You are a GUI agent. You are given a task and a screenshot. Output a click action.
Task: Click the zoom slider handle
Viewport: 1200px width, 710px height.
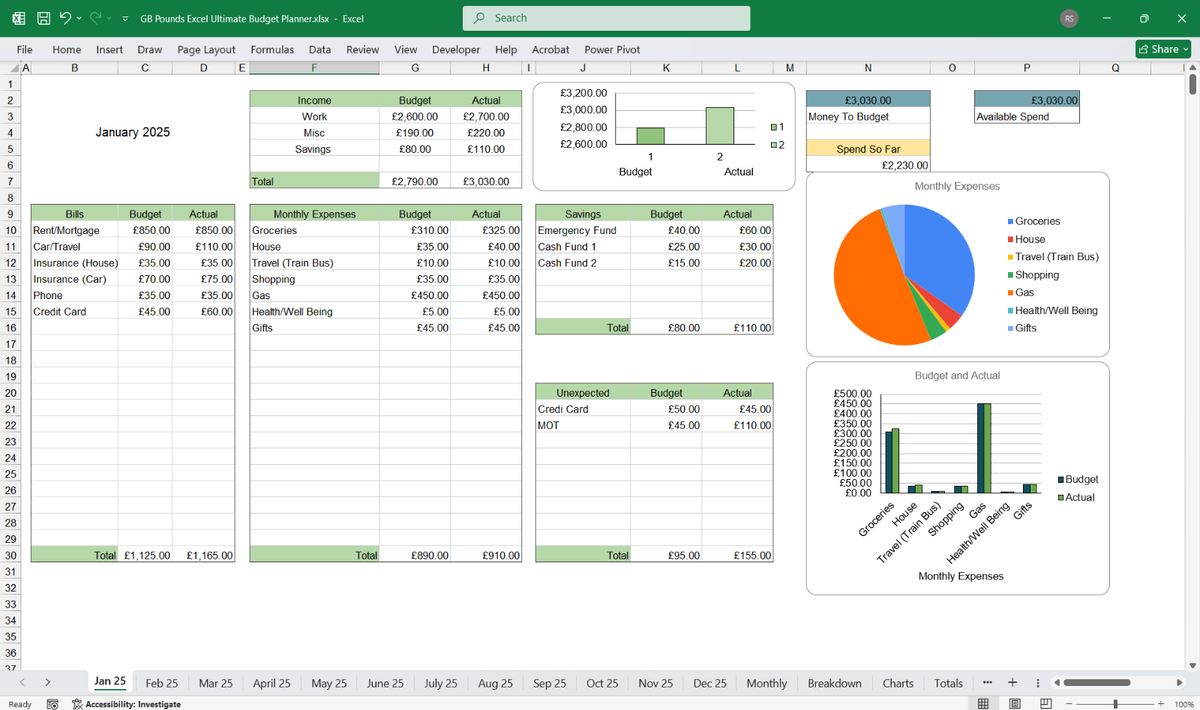pyautogui.click(x=1115, y=704)
